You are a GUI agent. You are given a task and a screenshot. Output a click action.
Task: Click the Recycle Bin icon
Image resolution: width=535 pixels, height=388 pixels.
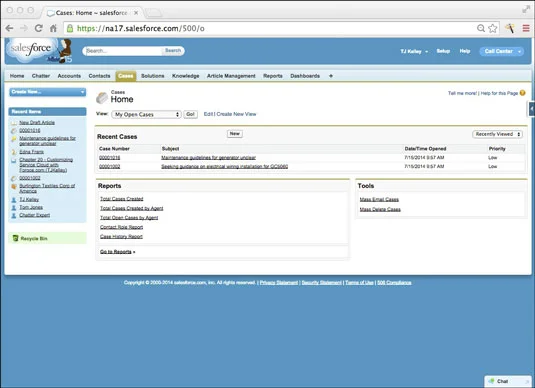pyautogui.click(x=15, y=238)
